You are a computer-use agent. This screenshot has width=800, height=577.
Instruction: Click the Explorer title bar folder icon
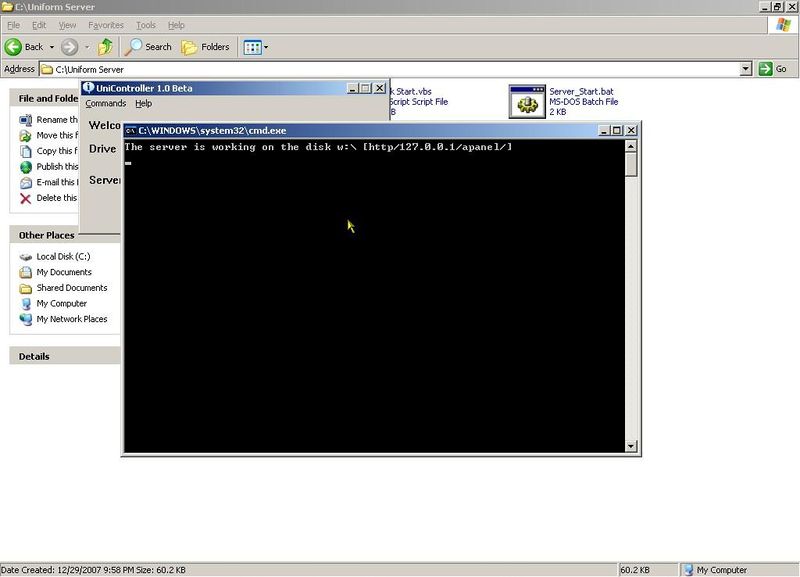click(x=7, y=7)
